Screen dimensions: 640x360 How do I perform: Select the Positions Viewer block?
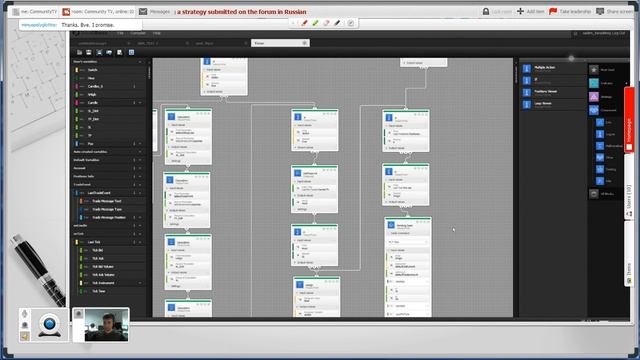pyautogui.click(x=553, y=92)
